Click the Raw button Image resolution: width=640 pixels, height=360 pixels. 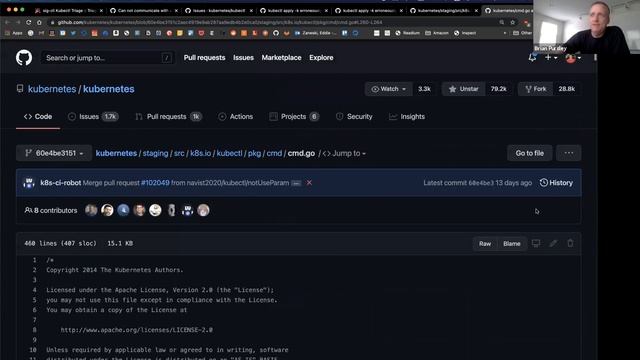(x=485, y=244)
